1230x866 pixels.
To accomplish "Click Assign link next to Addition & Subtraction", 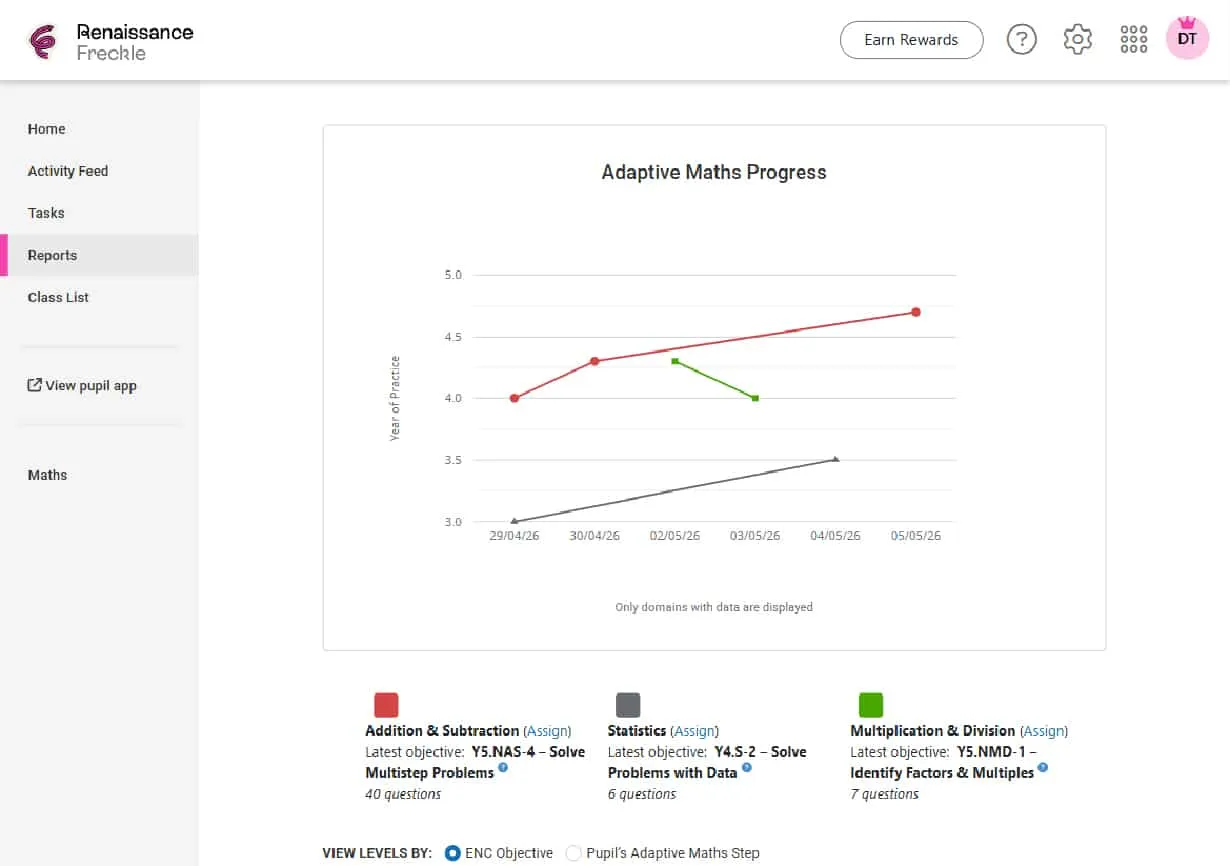I will click(x=547, y=731).
